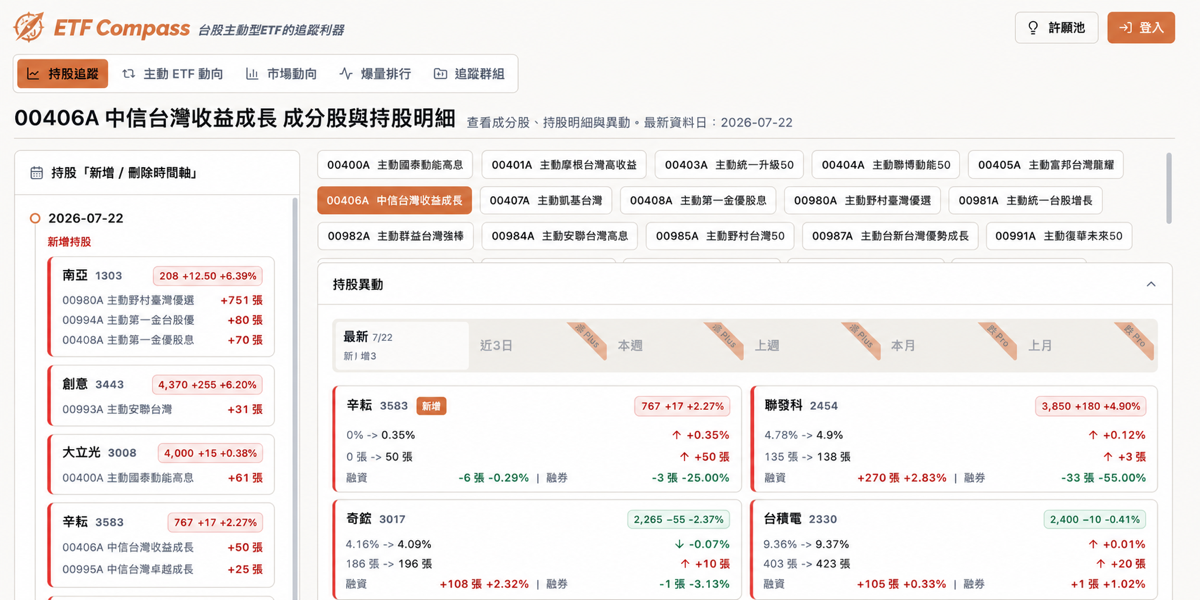This screenshot has height=600, width=1200.
Task: Open the 持股追蹤 tab
Action: coord(62,73)
